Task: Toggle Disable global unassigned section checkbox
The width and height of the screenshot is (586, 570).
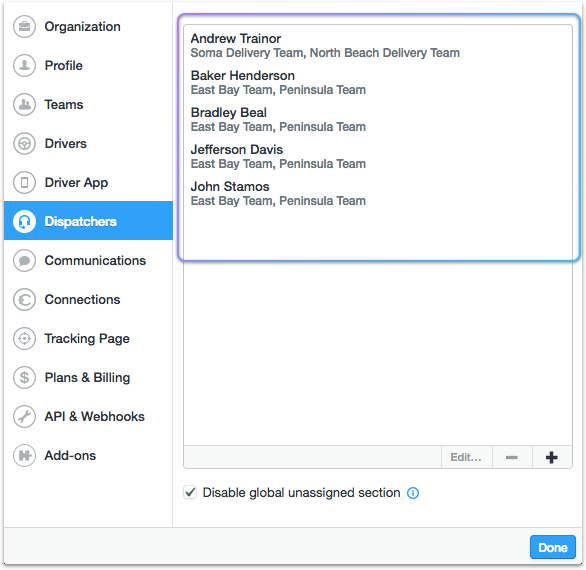Action: (x=190, y=492)
